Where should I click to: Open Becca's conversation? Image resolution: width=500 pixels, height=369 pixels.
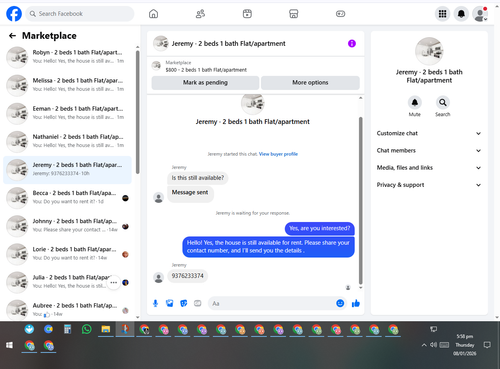tap(67, 198)
